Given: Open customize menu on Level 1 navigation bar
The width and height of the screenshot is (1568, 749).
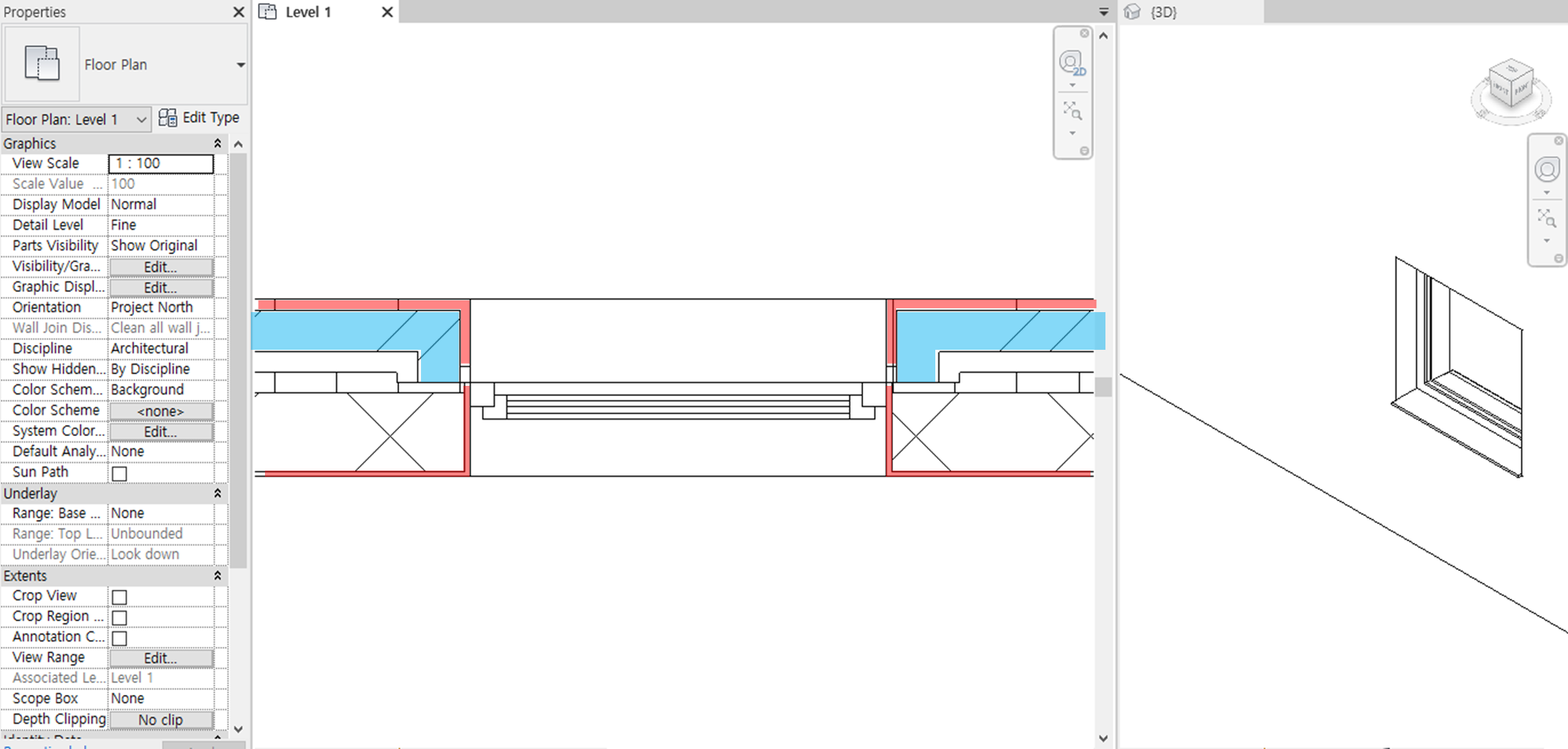Looking at the screenshot, I should tap(1084, 151).
